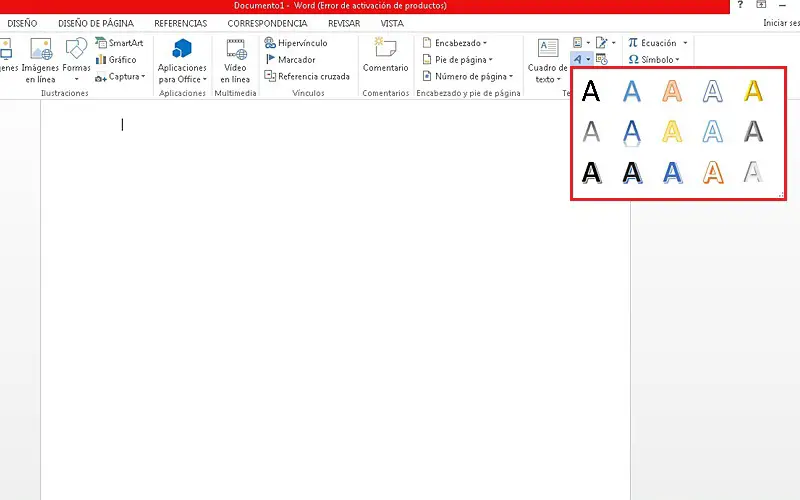Open the Cuadro de texto gallery

click(547, 61)
